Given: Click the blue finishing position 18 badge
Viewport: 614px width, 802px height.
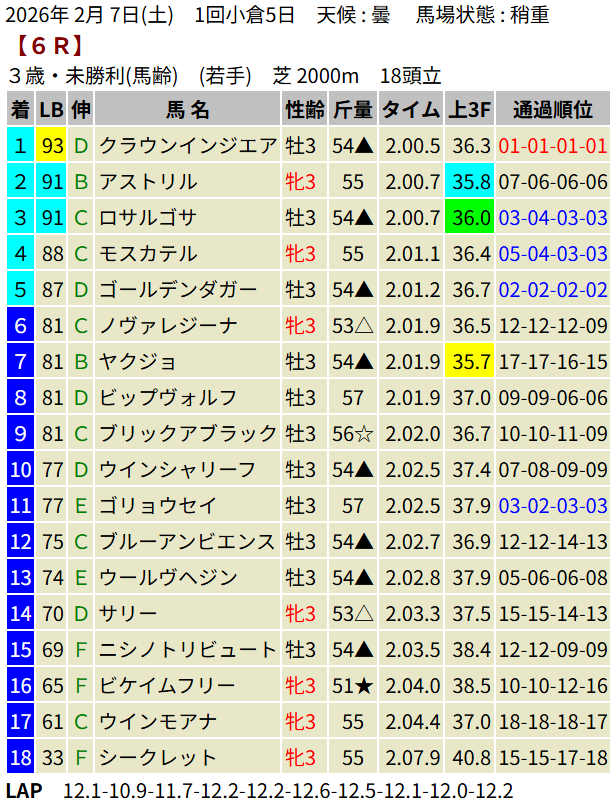Looking at the screenshot, I should [20, 758].
